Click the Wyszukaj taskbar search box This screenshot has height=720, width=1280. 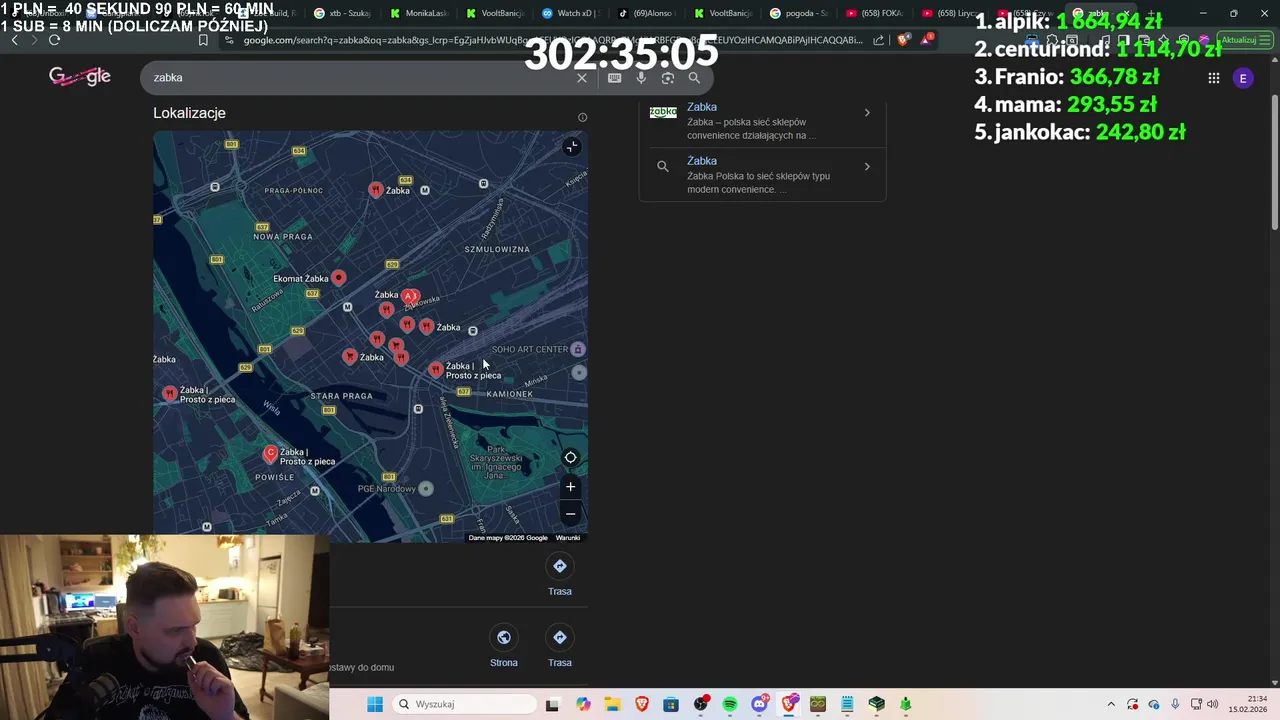click(x=465, y=704)
